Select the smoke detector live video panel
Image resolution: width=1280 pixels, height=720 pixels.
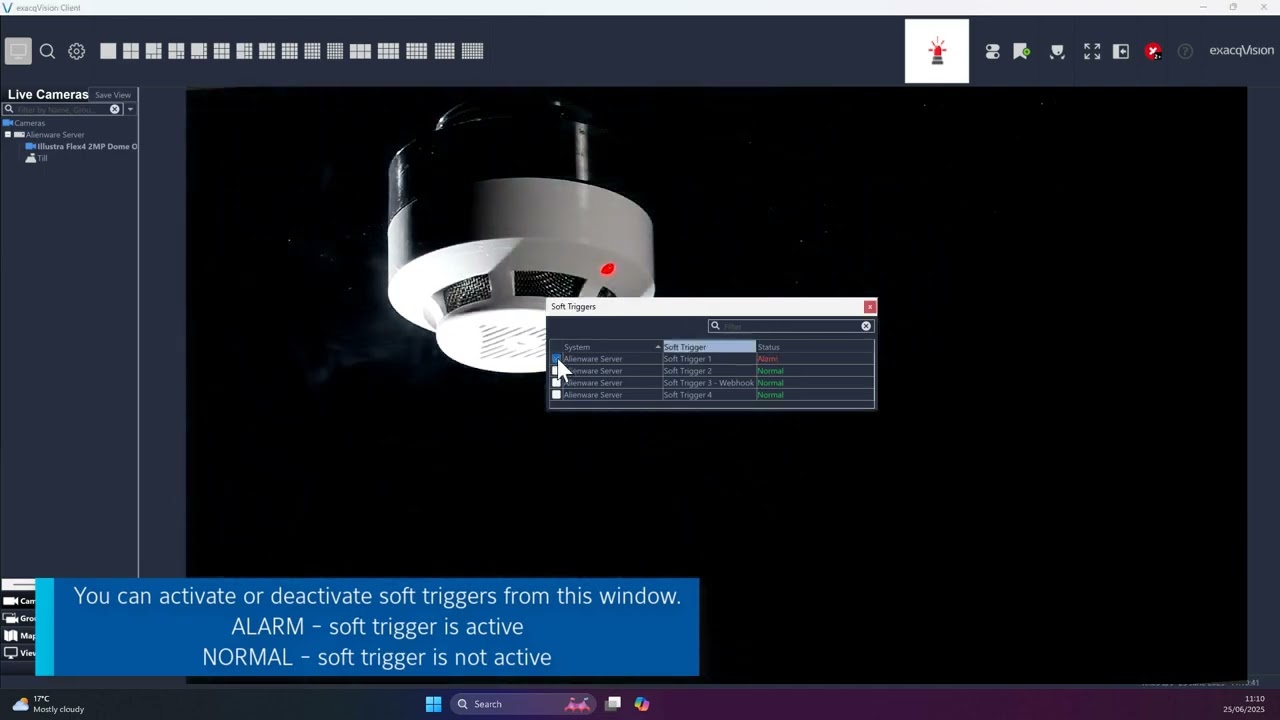click(x=716, y=385)
